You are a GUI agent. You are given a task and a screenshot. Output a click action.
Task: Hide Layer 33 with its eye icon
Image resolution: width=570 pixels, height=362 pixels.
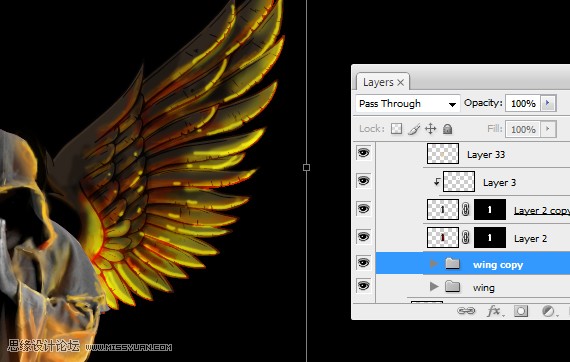point(364,153)
